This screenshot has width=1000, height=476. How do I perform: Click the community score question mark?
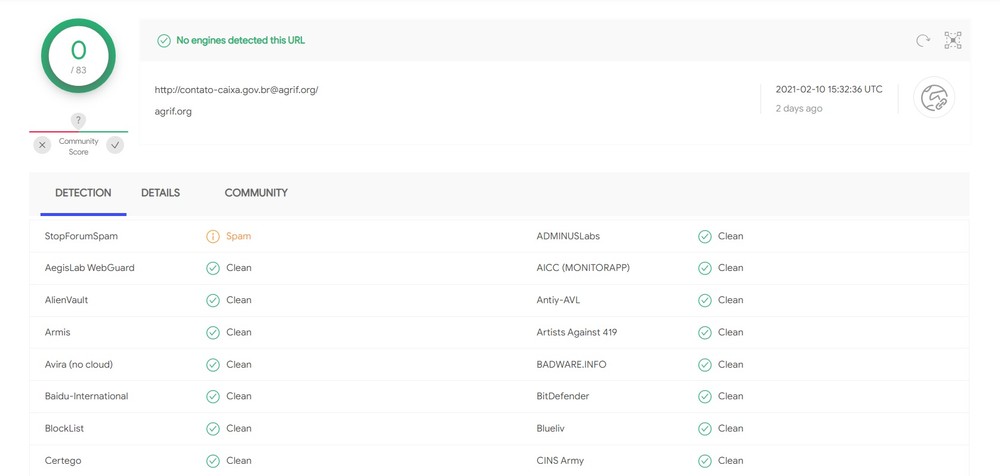pos(78,120)
